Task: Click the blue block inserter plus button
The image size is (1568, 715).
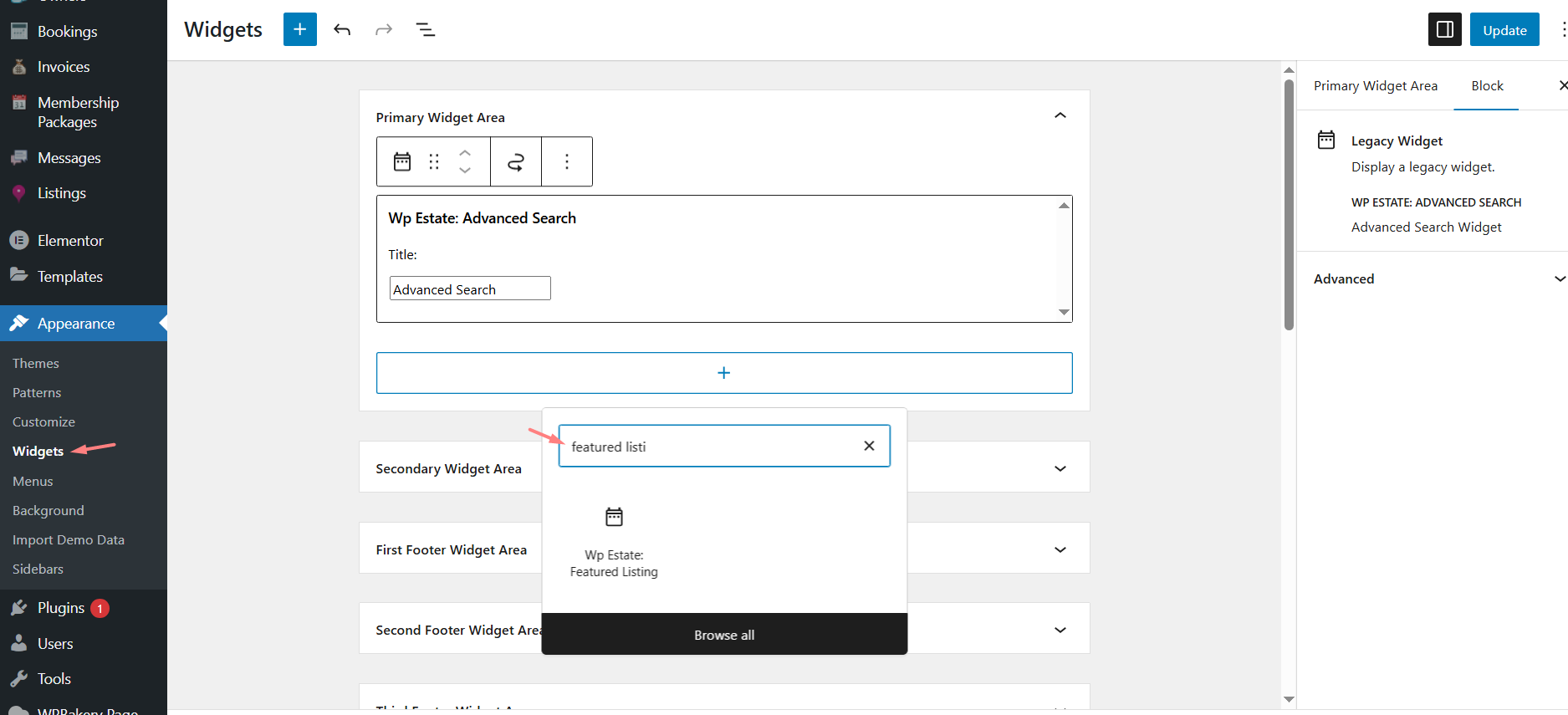Action: [x=299, y=29]
